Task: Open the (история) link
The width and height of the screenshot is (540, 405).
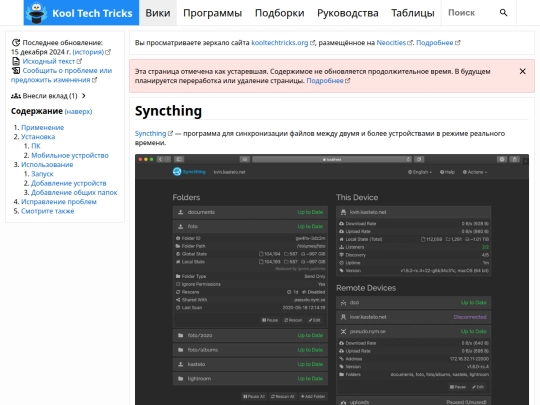Action: click(91, 52)
